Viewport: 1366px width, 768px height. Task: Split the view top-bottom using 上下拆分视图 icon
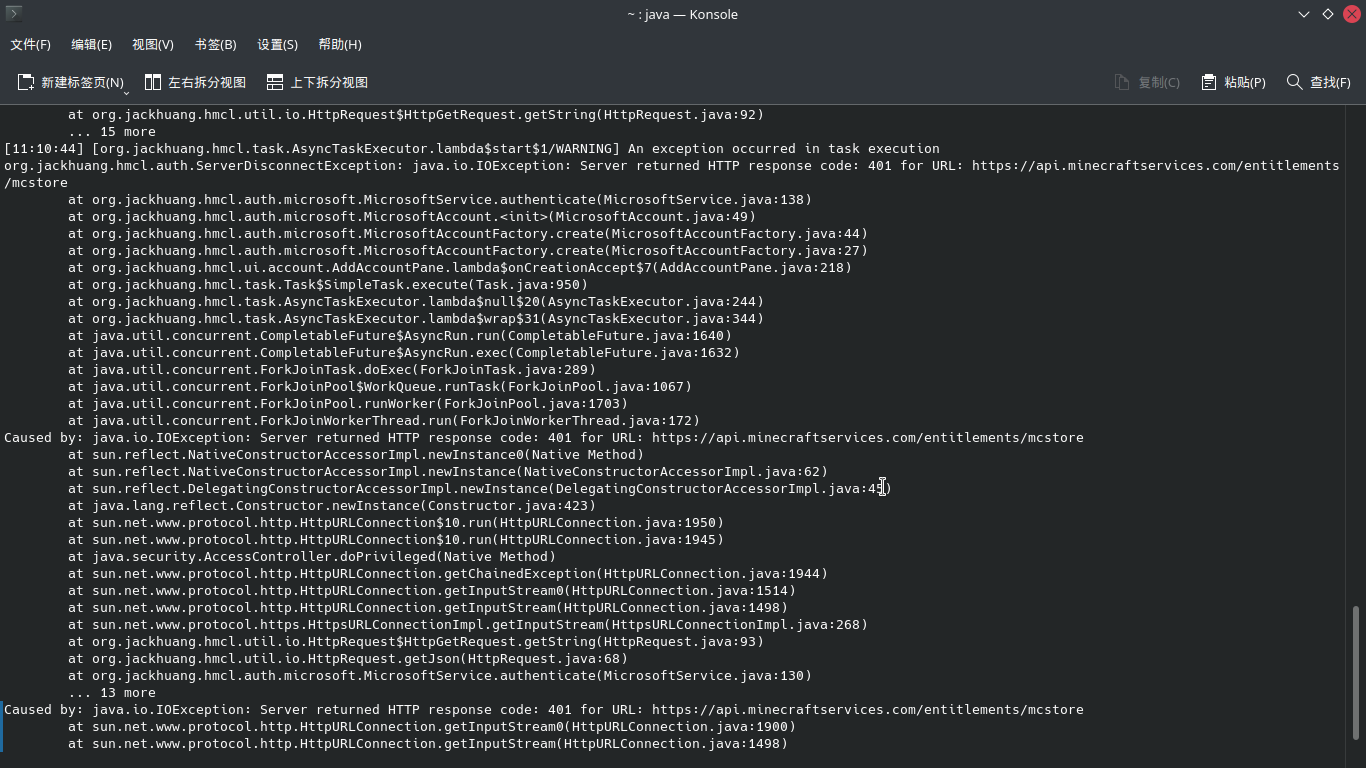274,82
